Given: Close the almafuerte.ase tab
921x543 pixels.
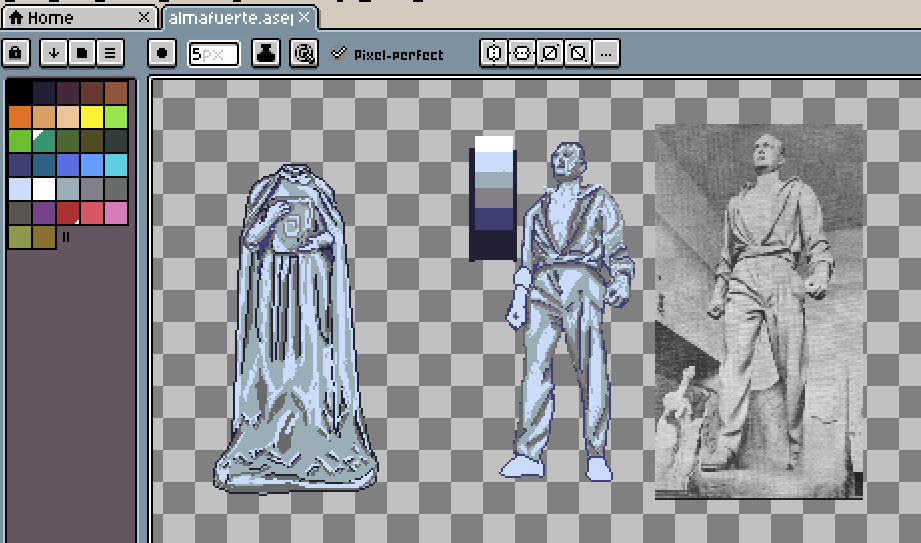Looking at the screenshot, I should [304, 17].
